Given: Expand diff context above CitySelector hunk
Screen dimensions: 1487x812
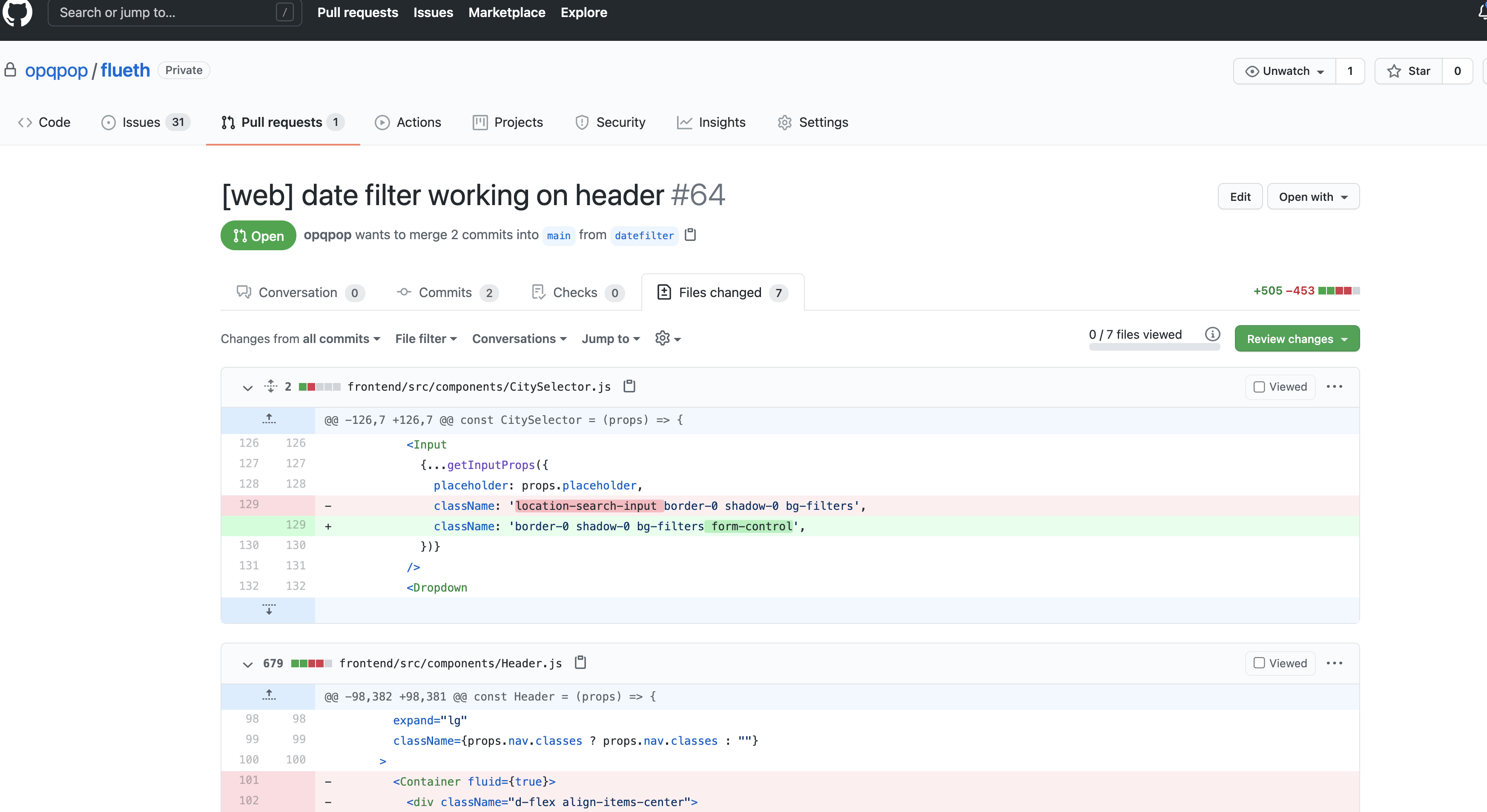Looking at the screenshot, I should pyautogui.click(x=268, y=419).
